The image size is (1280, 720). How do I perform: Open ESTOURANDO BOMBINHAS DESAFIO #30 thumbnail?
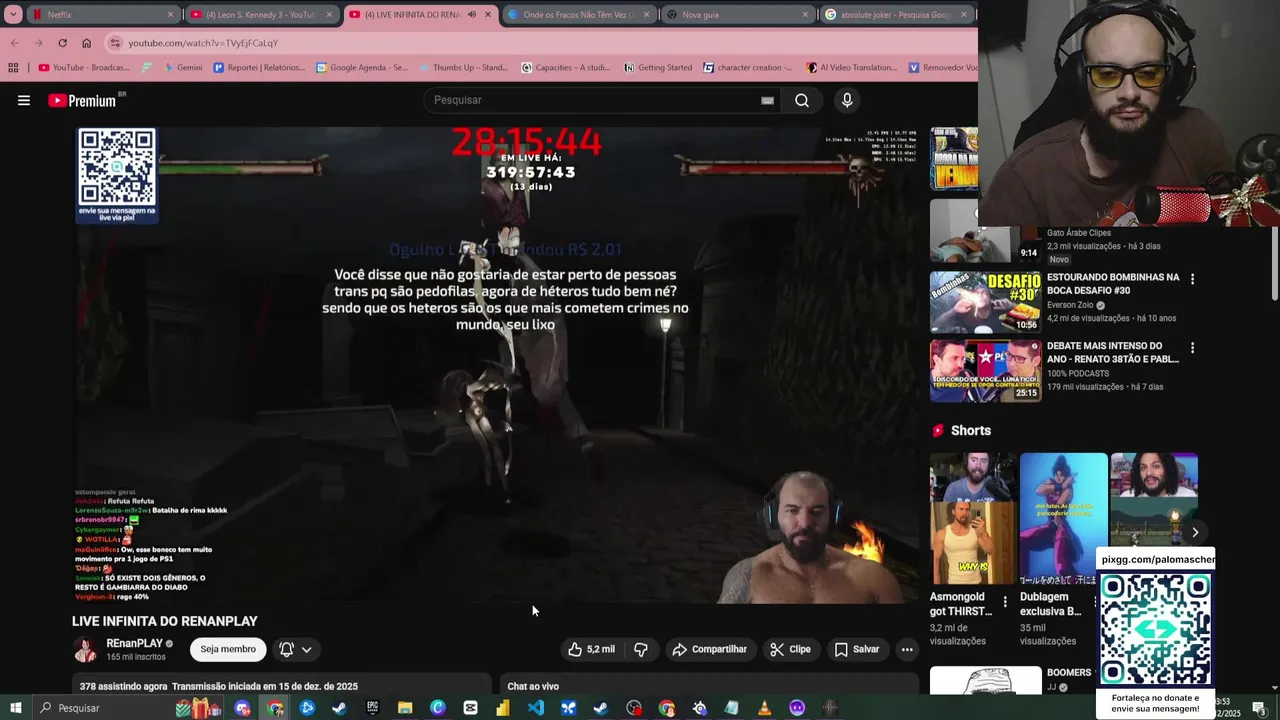(985, 302)
